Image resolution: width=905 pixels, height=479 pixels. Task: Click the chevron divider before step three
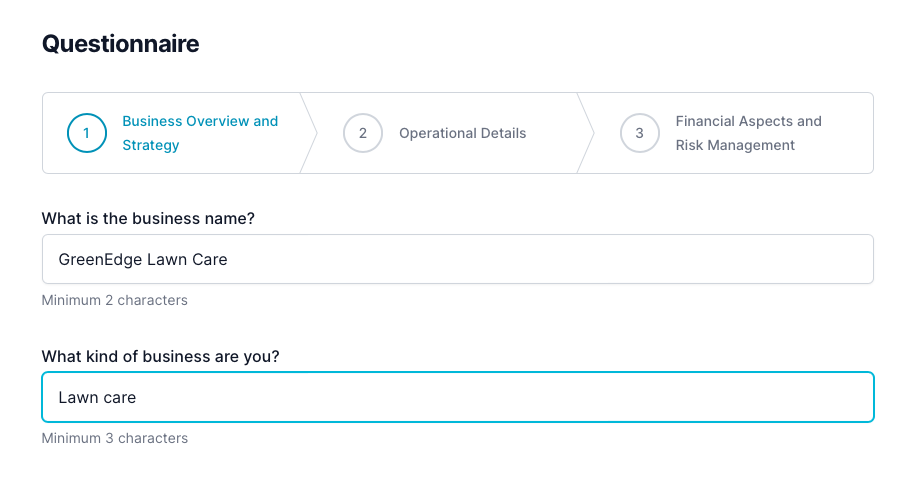(x=586, y=133)
